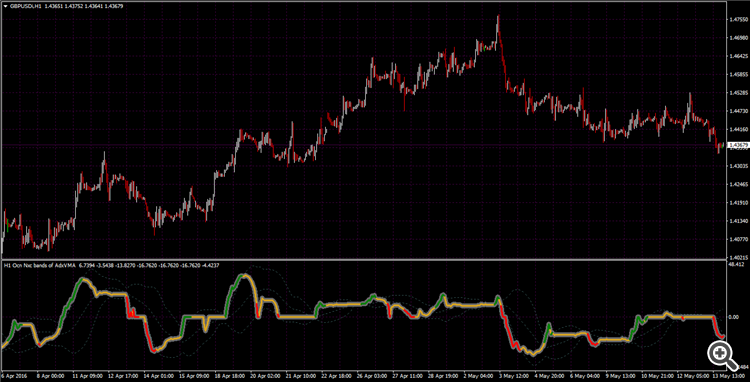This screenshot has width=750, height=382.
Task: Click the indicator 0.00 level label
Action: [x=734, y=317]
